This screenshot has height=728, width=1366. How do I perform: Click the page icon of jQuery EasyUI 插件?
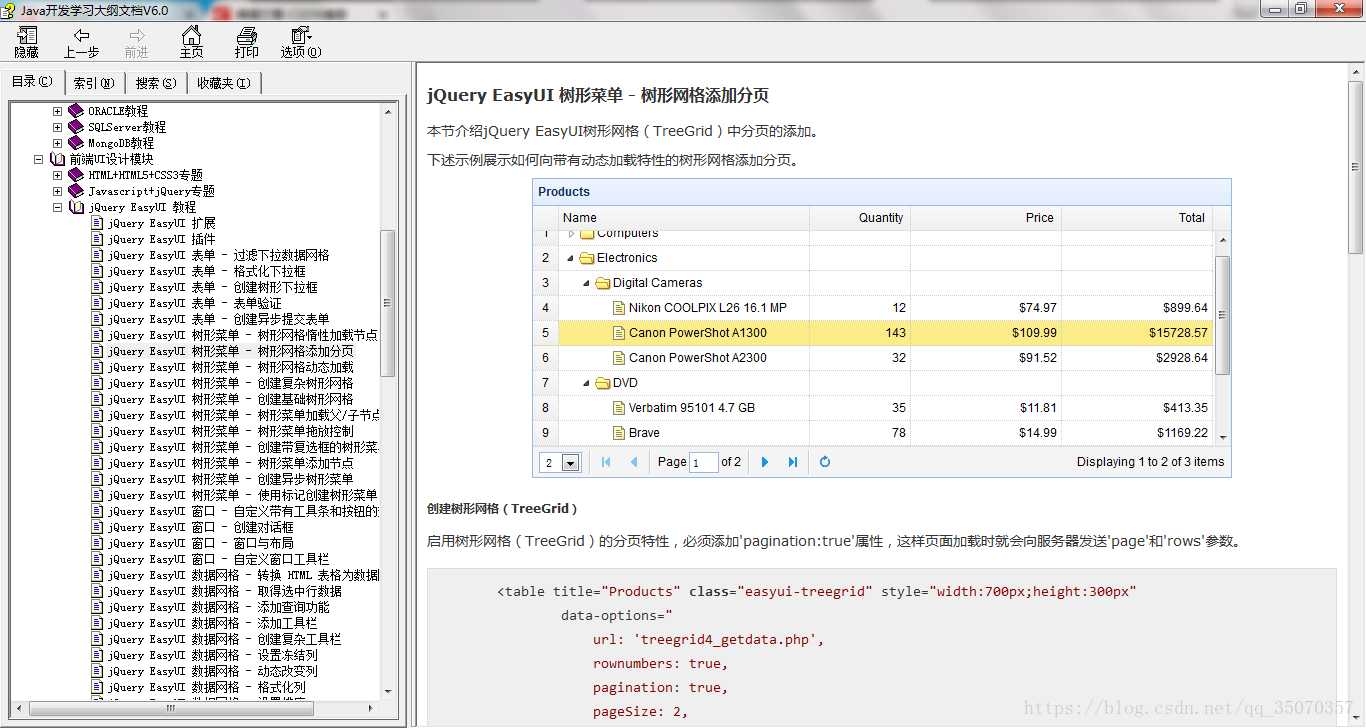[x=97, y=239]
